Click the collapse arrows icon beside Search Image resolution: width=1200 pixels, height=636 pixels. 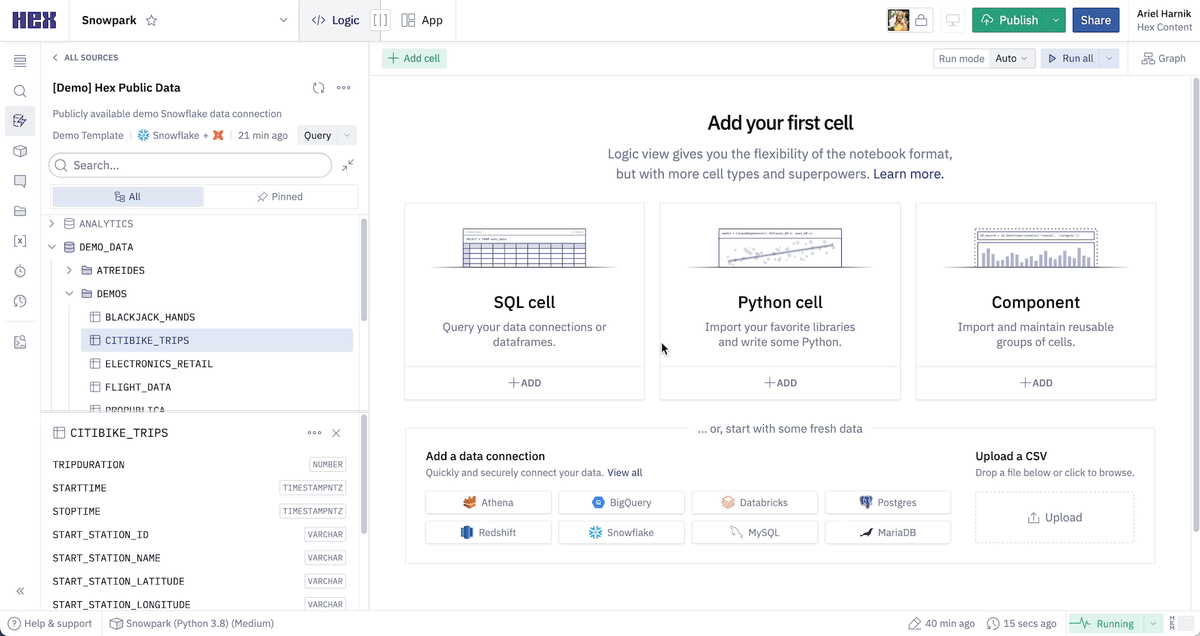click(x=347, y=165)
